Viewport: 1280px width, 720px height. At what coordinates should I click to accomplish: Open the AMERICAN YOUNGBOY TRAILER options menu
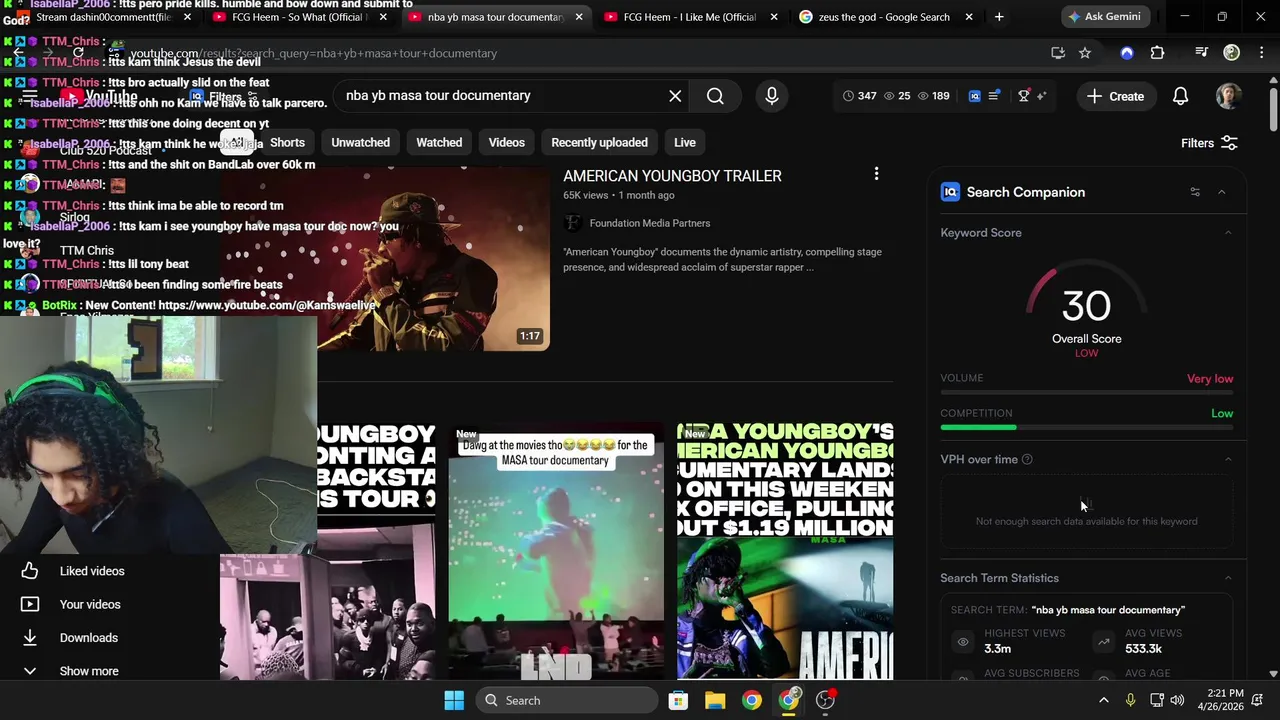pyautogui.click(x=876, y=174)
